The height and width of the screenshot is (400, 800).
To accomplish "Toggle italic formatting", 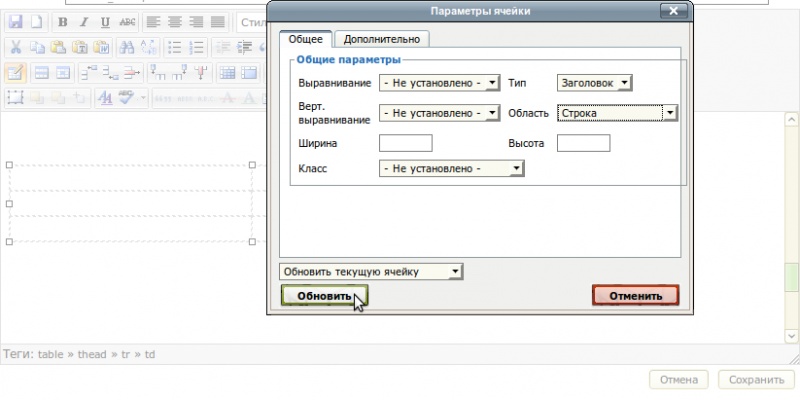I will click(x=84, y=22).
